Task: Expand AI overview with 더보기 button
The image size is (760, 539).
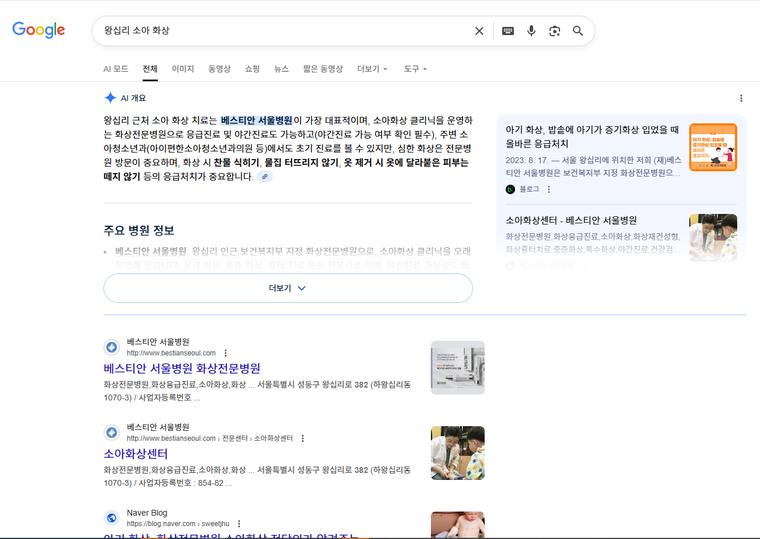Action: (288, 288)
